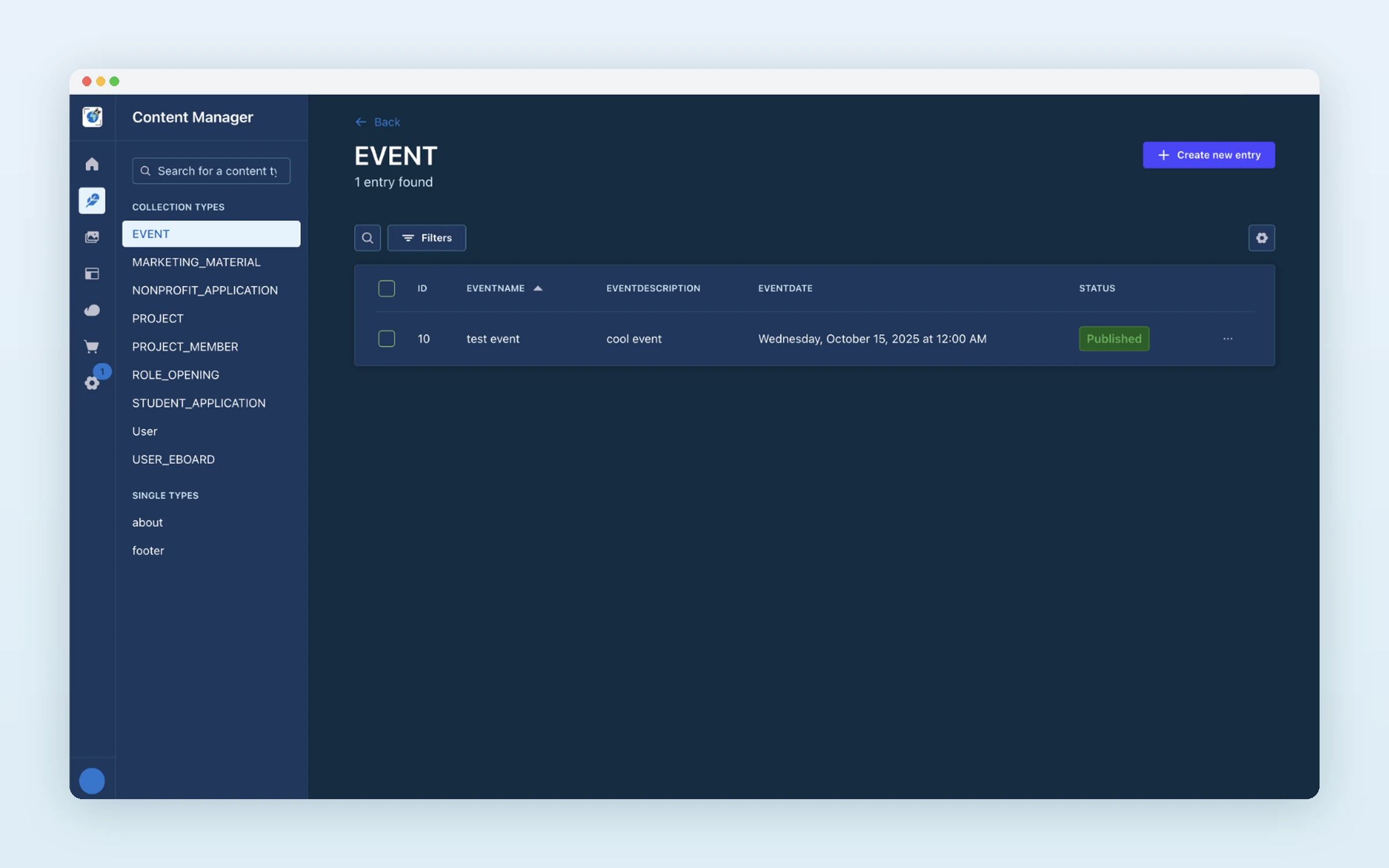Image resolution: width=1389 pixels, height=868 pixels.
Task: Sort by EVENTNAME using the arrow
Action: coord(538,288)
